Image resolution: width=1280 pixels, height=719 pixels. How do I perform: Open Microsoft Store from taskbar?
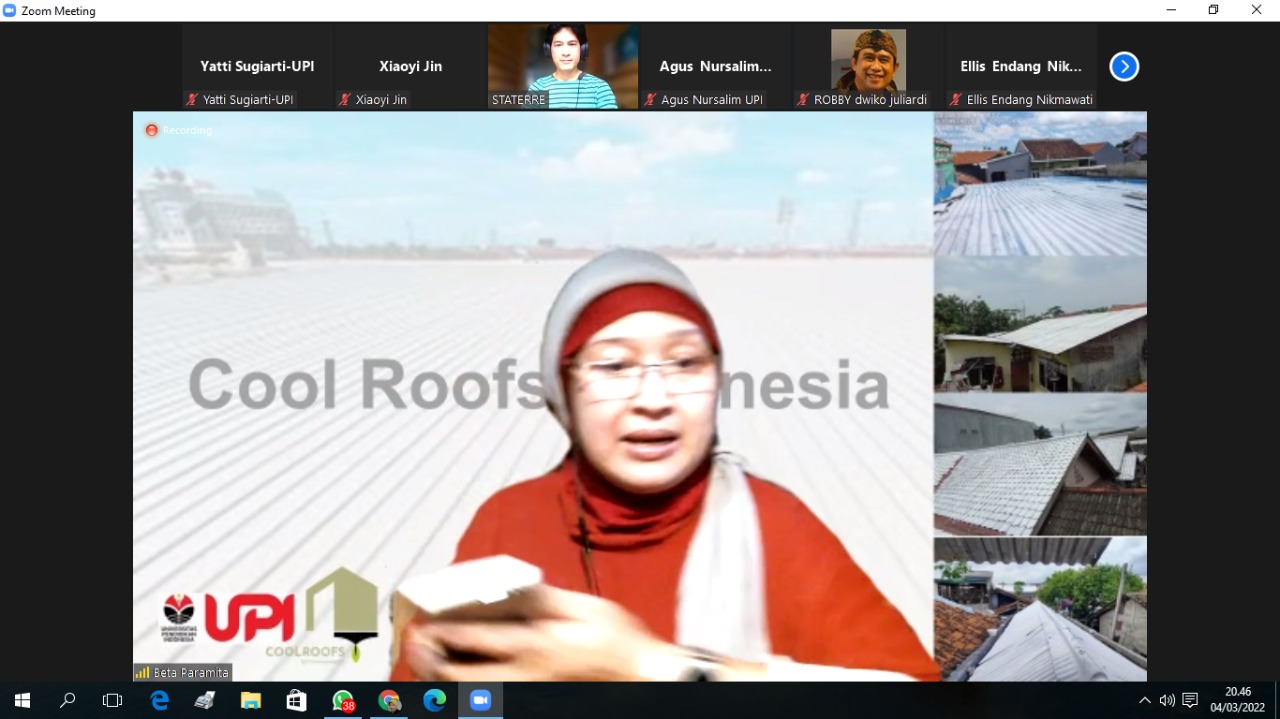(x=296, y=700)
